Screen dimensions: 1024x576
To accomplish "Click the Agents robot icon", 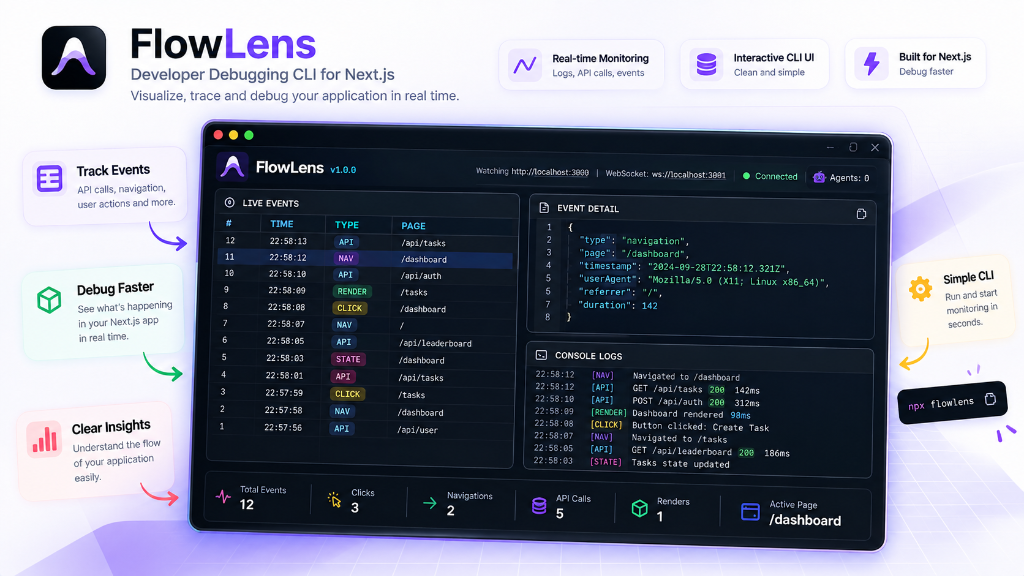I will 819,177.
